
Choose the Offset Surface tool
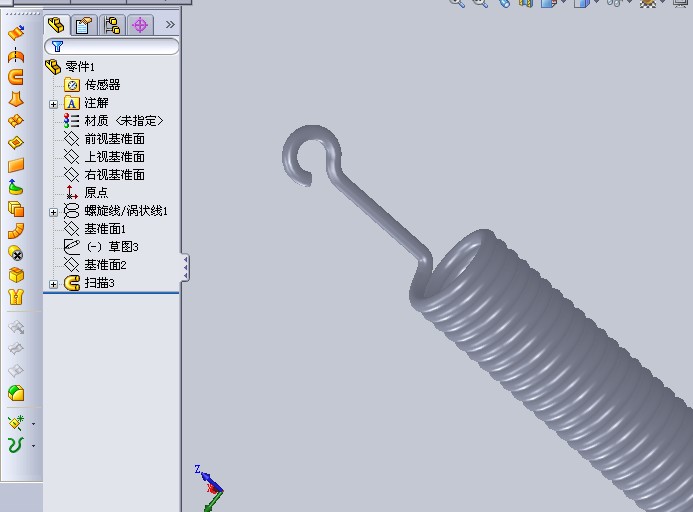pyautogui.click(x=16, y=209)
